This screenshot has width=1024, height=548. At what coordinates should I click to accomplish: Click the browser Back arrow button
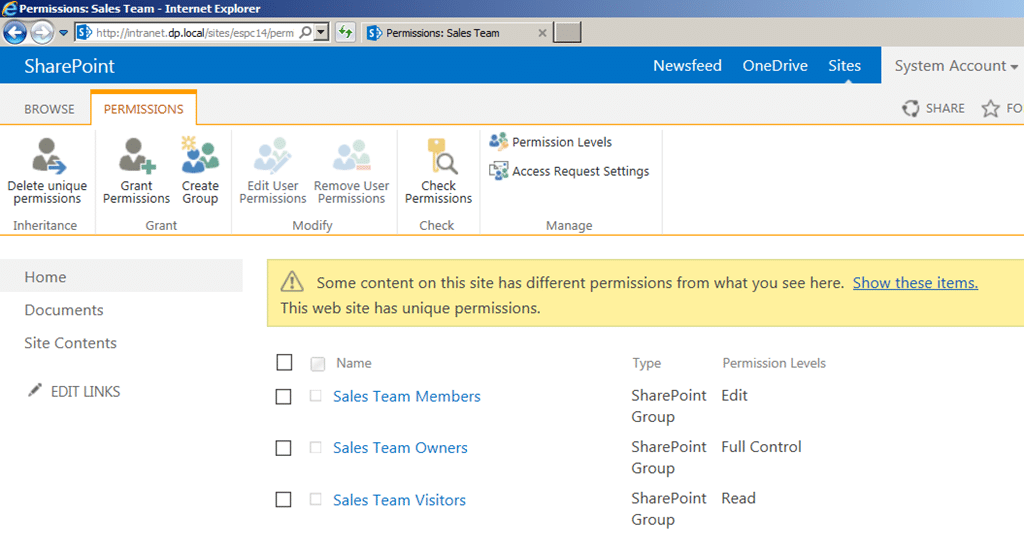15,33
